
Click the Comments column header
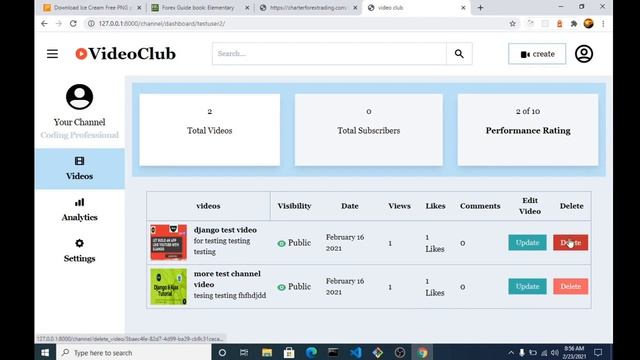tap(480, 206)
